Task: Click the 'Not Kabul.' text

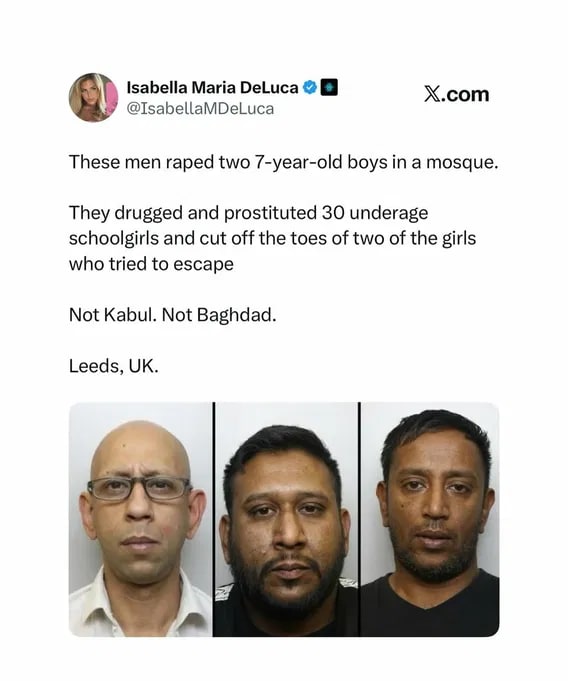Action: click(113, 315)
